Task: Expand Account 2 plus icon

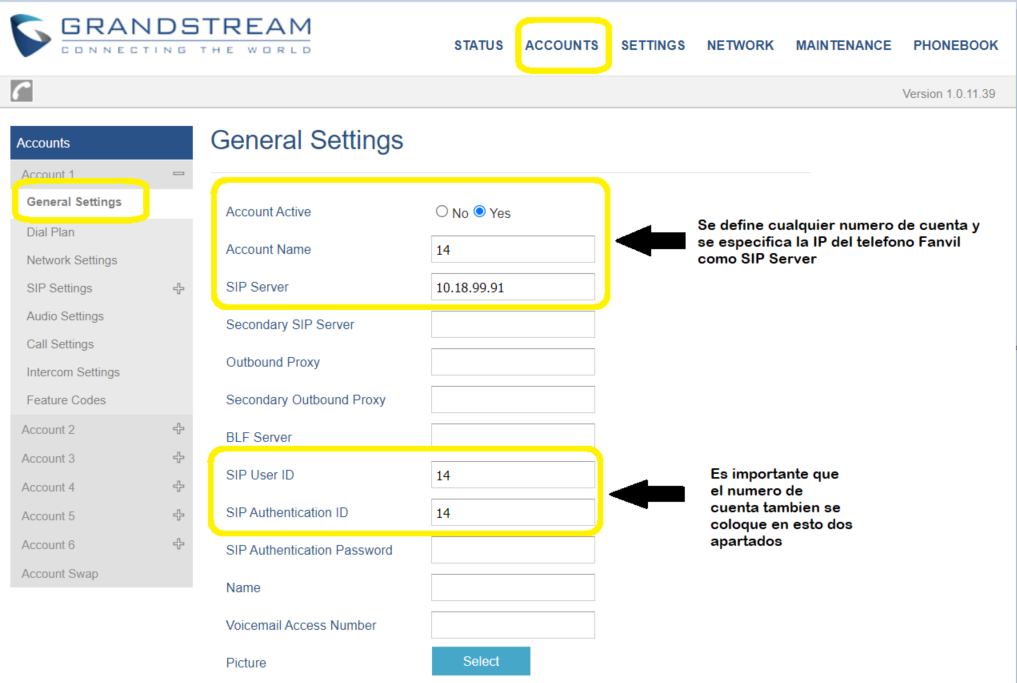Action: tap(178, 429)
